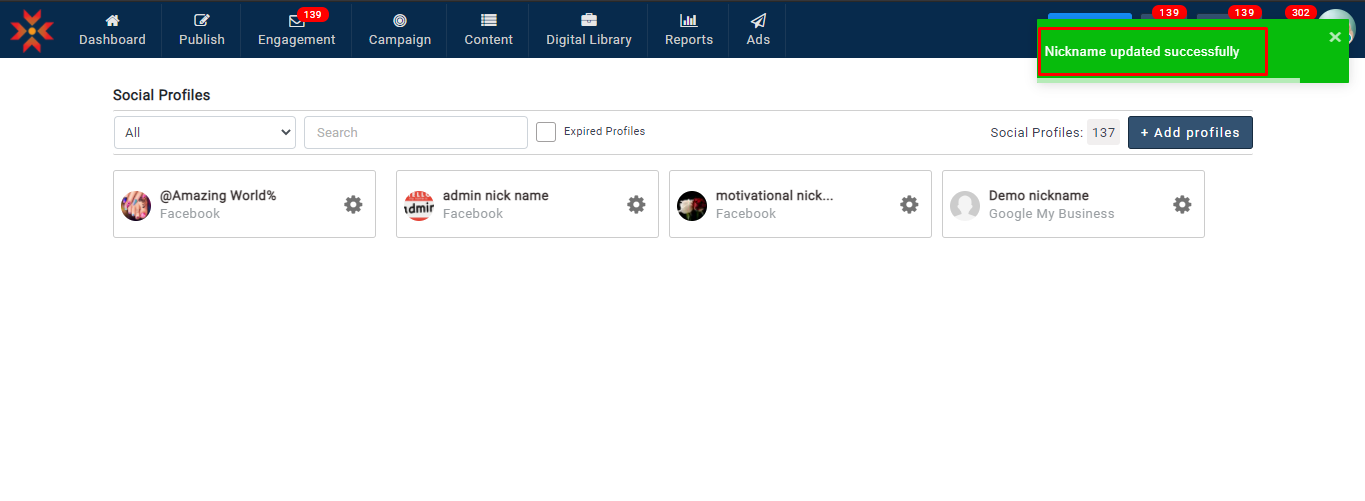Open the Digital Library

point(588,30)
